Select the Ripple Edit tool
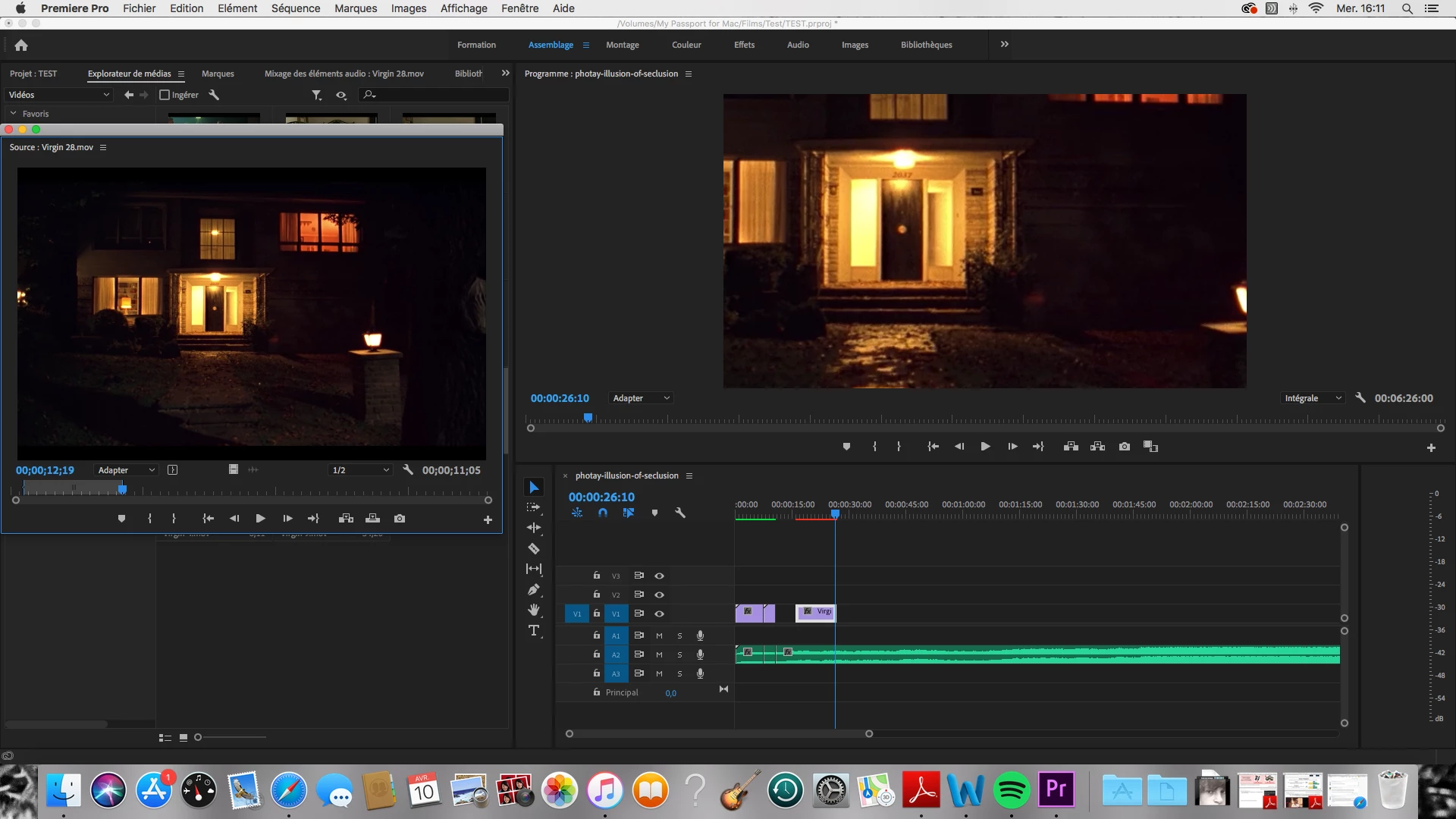This screenshot has height=819, width=1456. (x=534, y=528)
